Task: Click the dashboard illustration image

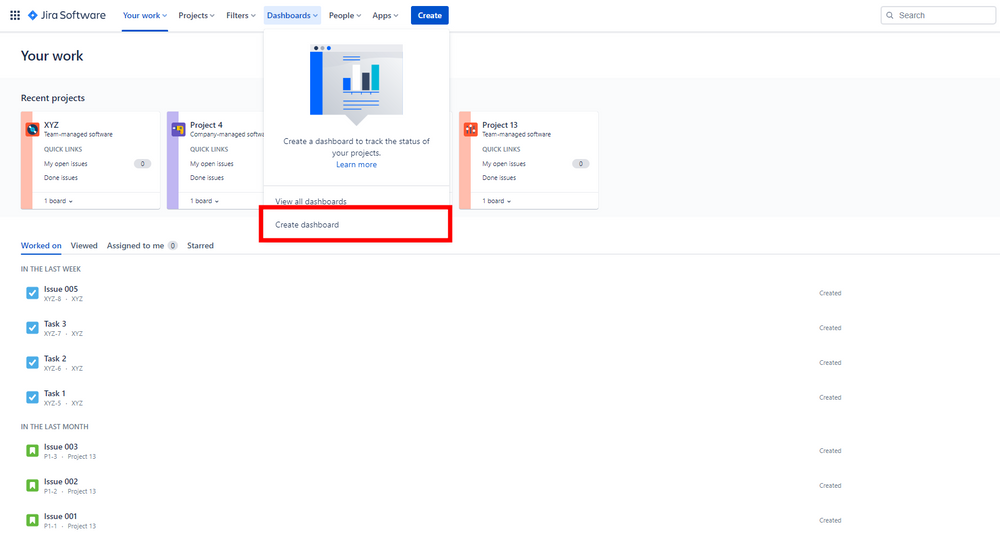Action: point(356,84)
